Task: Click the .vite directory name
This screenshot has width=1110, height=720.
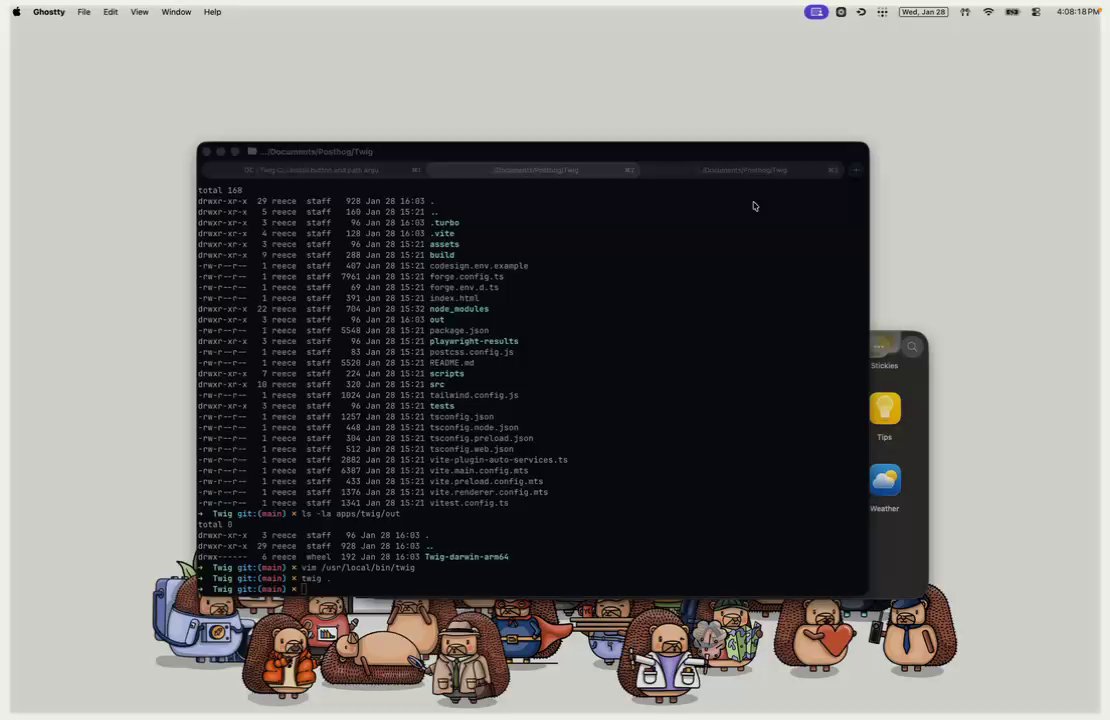Action: tap(442, 234)
